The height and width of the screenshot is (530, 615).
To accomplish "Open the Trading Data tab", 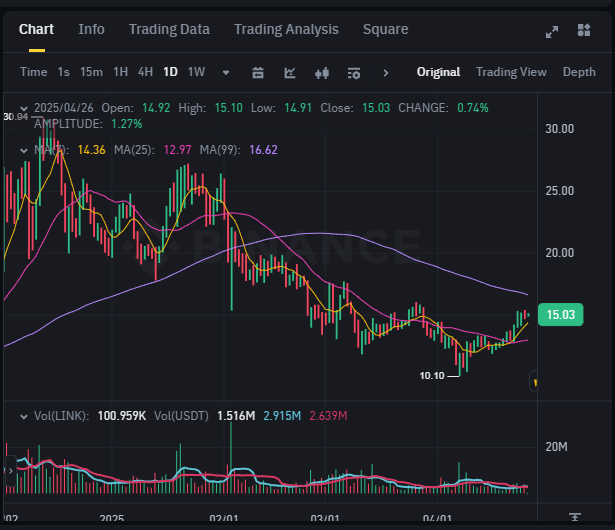I will click(x=169, y=29).
